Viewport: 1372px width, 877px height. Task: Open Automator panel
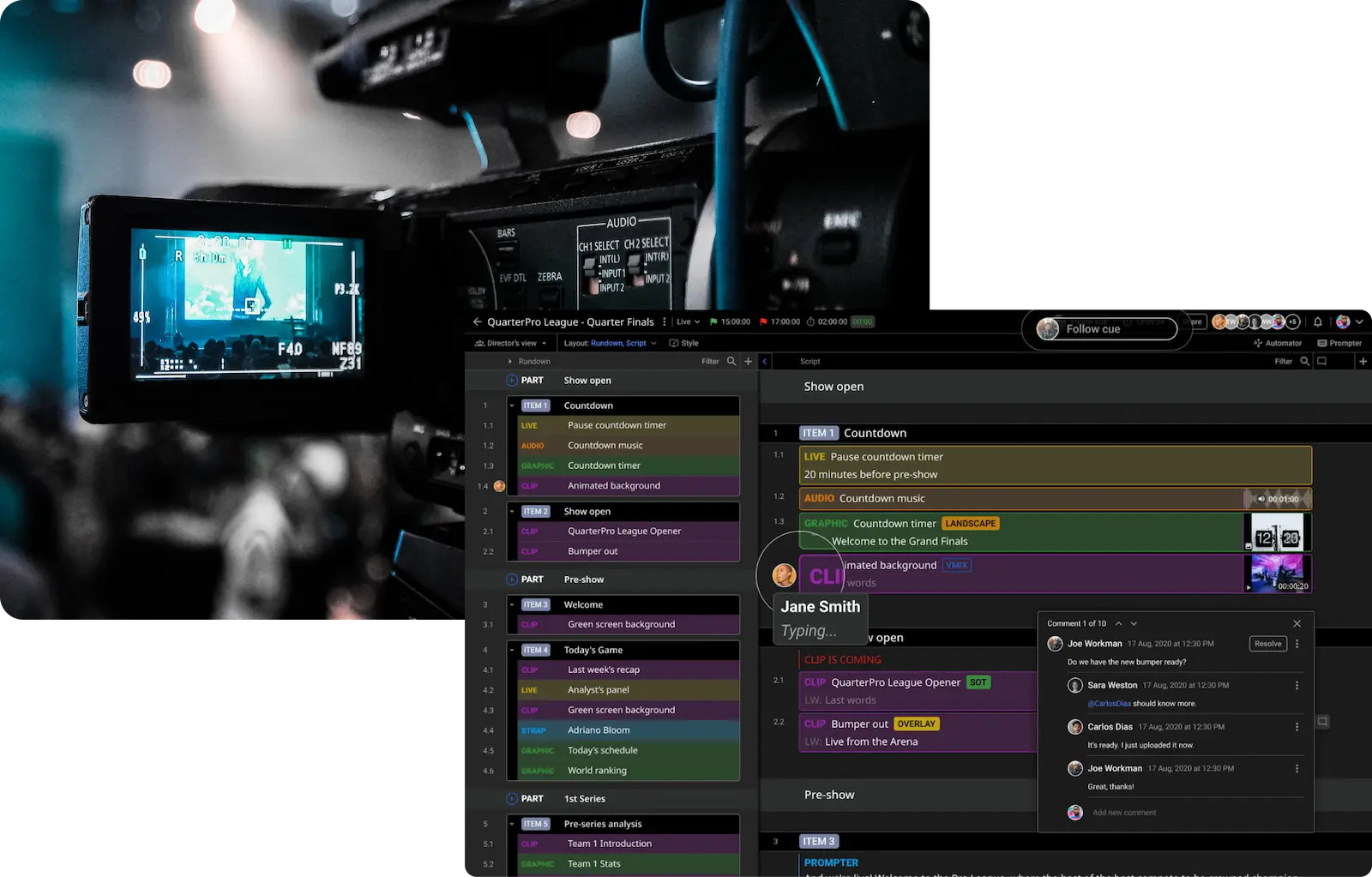pos(1278,343)
